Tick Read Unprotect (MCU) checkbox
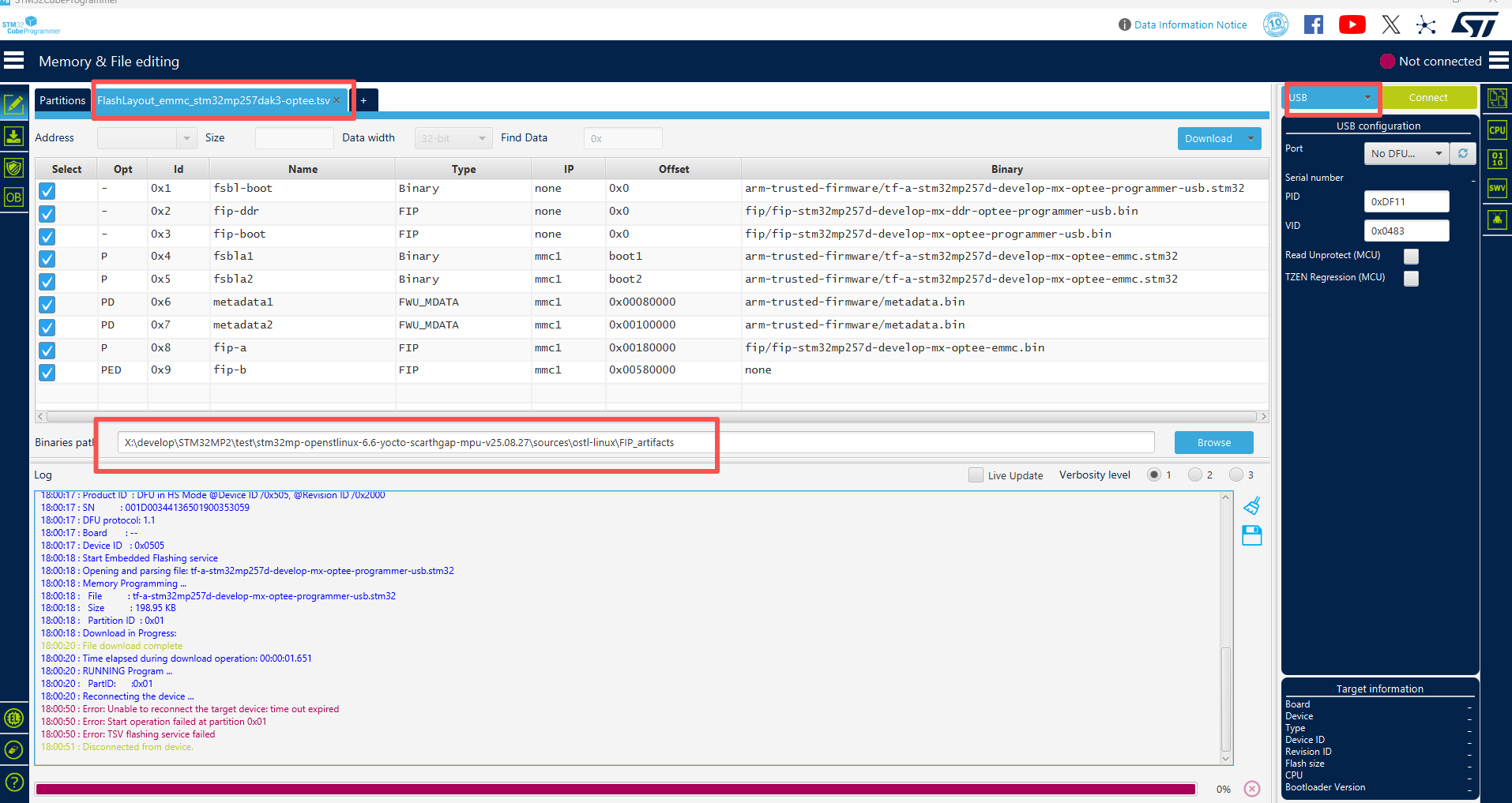The width and height of the screenshot is (1512, 803). 1411,256
